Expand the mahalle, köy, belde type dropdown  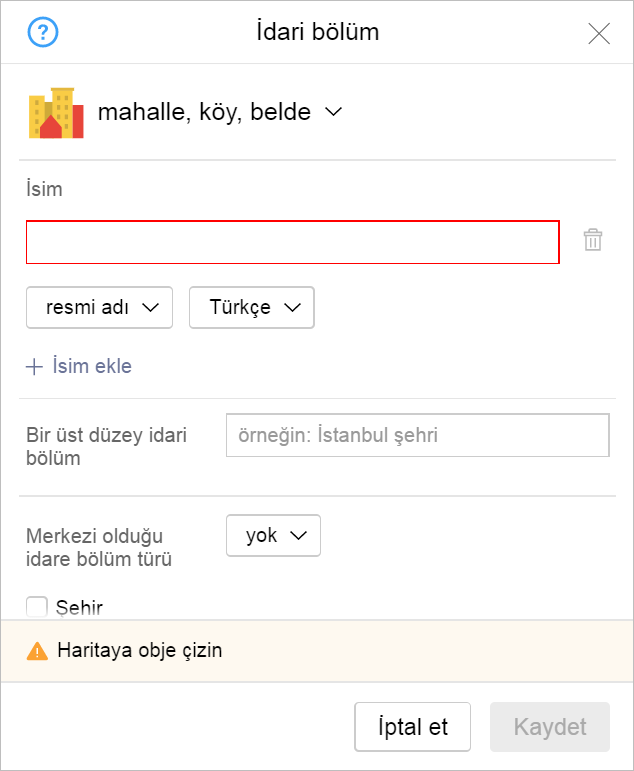[219, 112]
